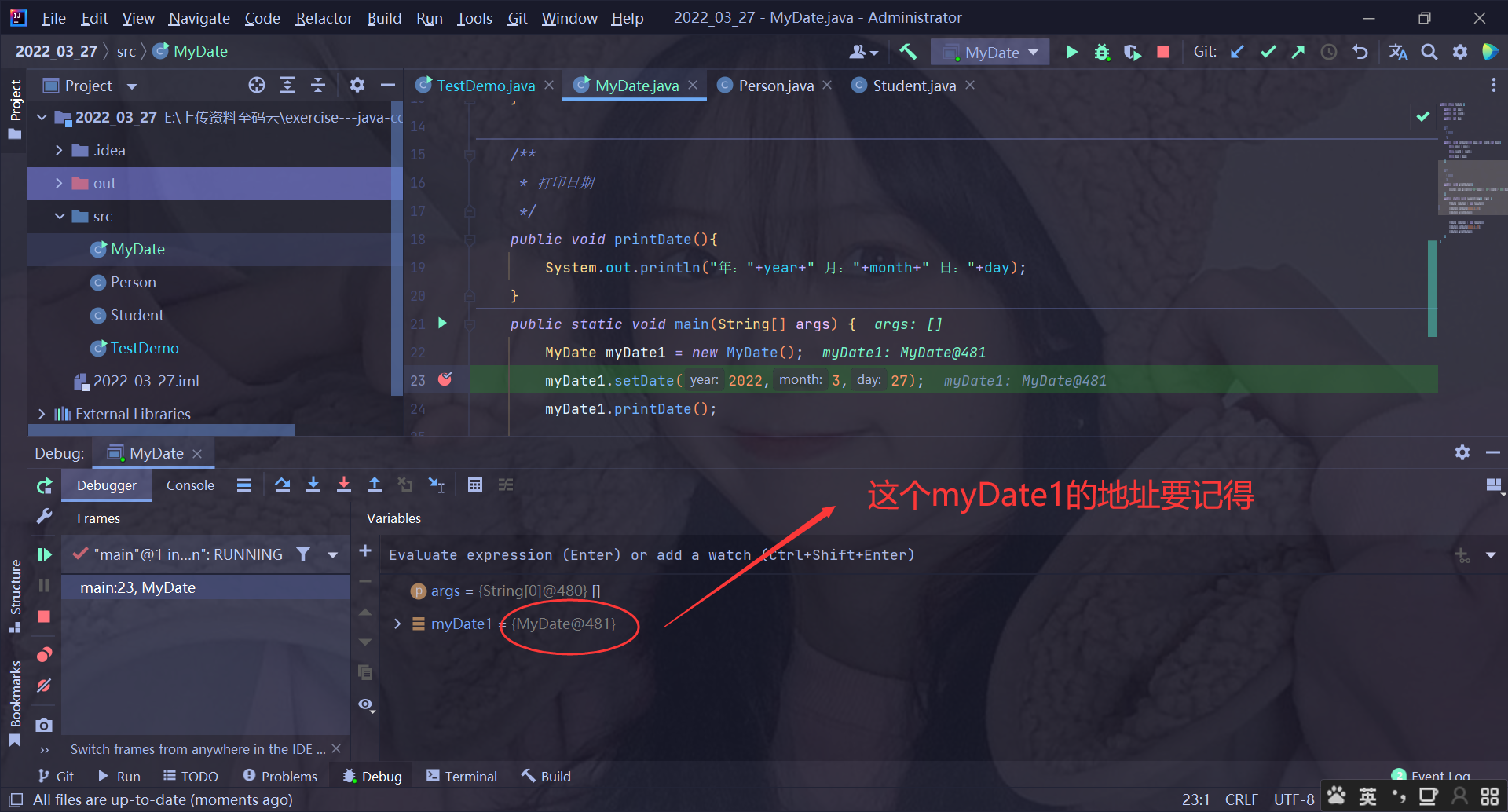The width and height of the screenshot is (1508, 812).
Task: Switch to Student.java tab
Action: click(x=914, y=85)
